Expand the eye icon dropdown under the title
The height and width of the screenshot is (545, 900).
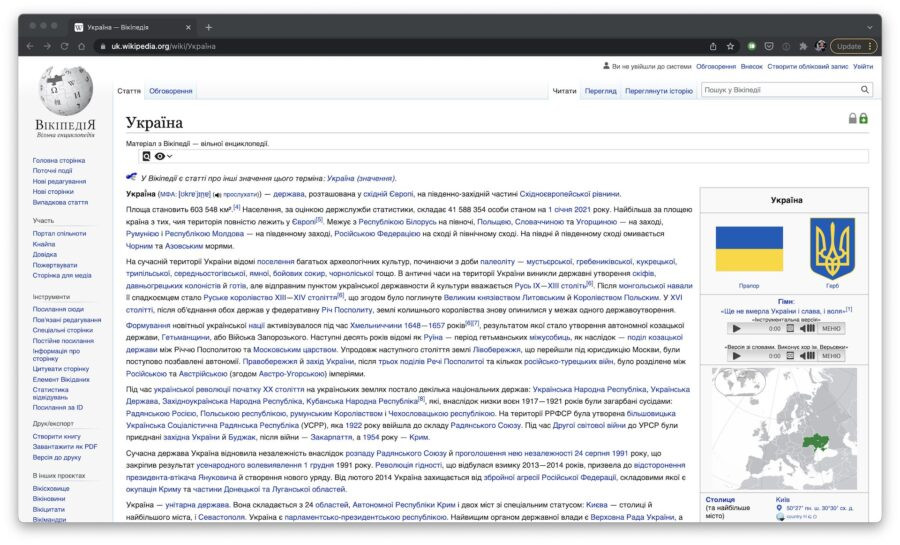[x=163, y=156]
